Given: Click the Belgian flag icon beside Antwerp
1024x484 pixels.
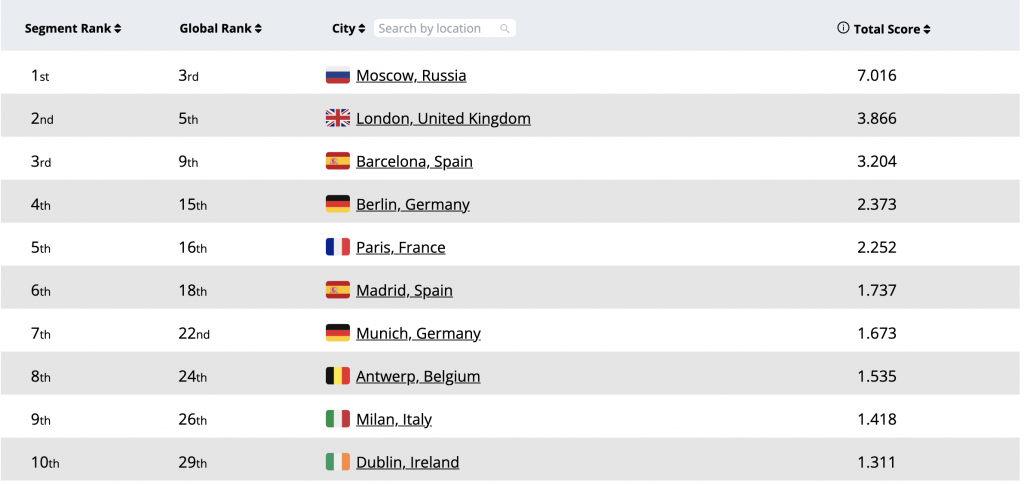Looking at the screenshot, I should coord(338,377).
